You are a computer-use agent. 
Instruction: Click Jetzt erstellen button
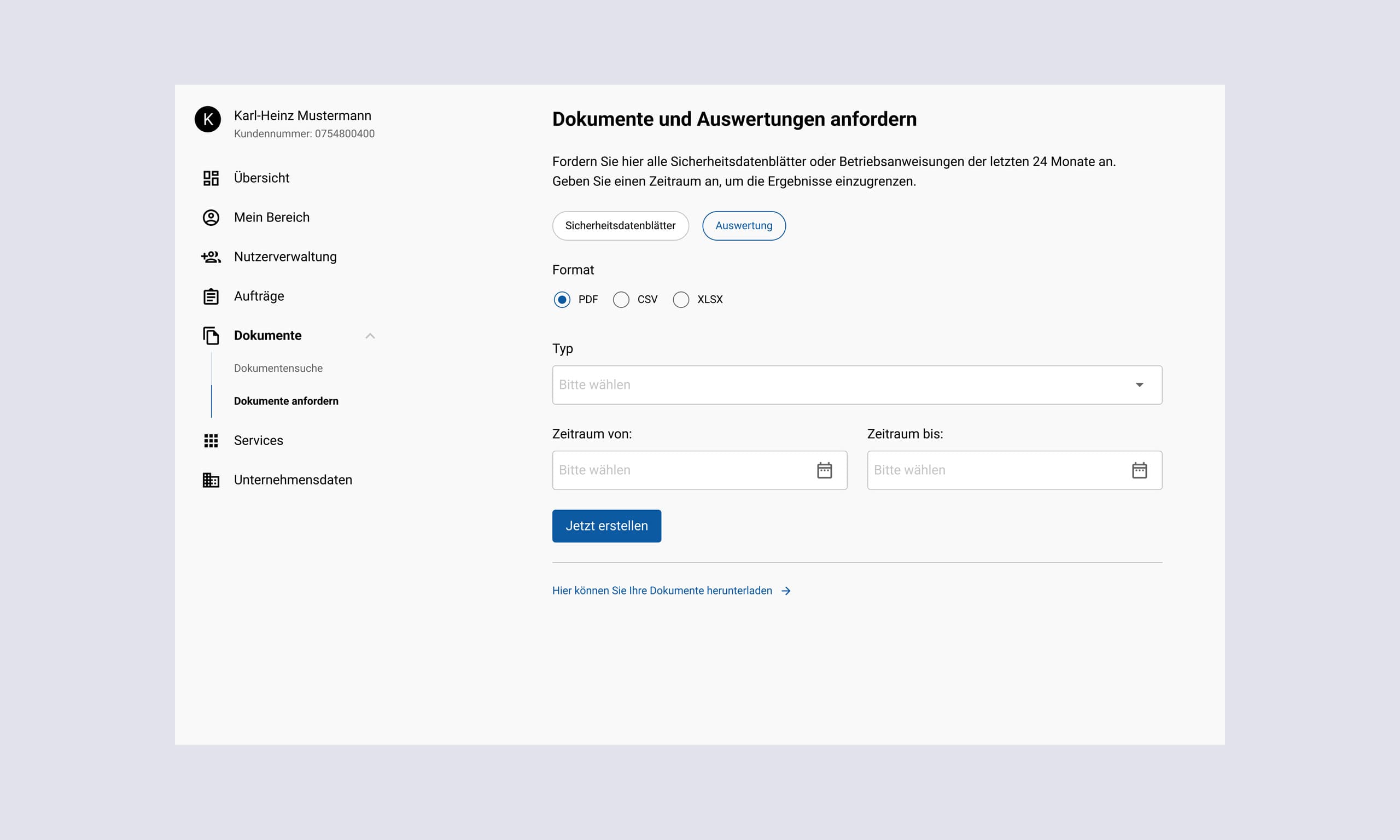(x=606, y=525)
